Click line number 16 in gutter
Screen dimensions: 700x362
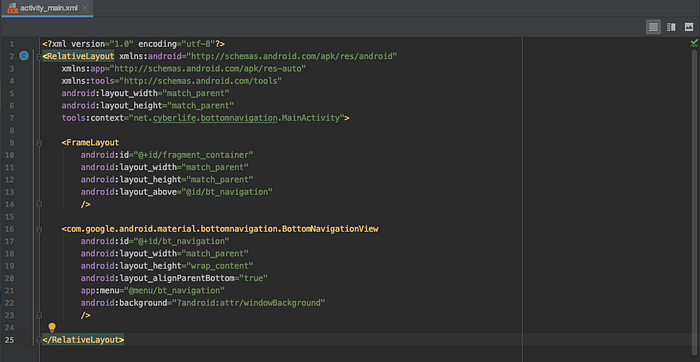pyautogui.click(x=9, y=229)
